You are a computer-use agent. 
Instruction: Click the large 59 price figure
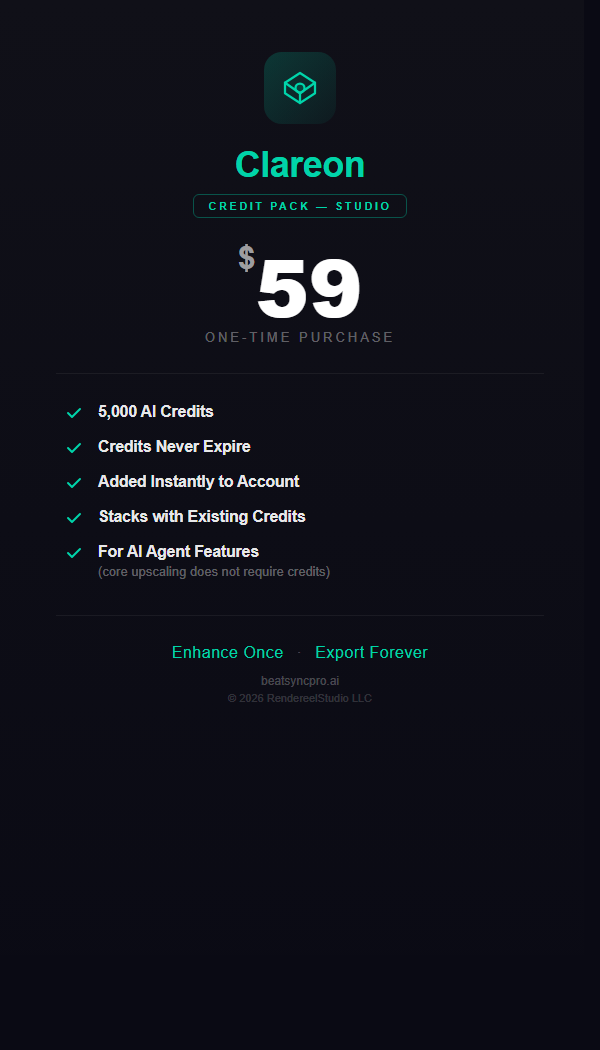pyautogui.click(x=308, y=290)
